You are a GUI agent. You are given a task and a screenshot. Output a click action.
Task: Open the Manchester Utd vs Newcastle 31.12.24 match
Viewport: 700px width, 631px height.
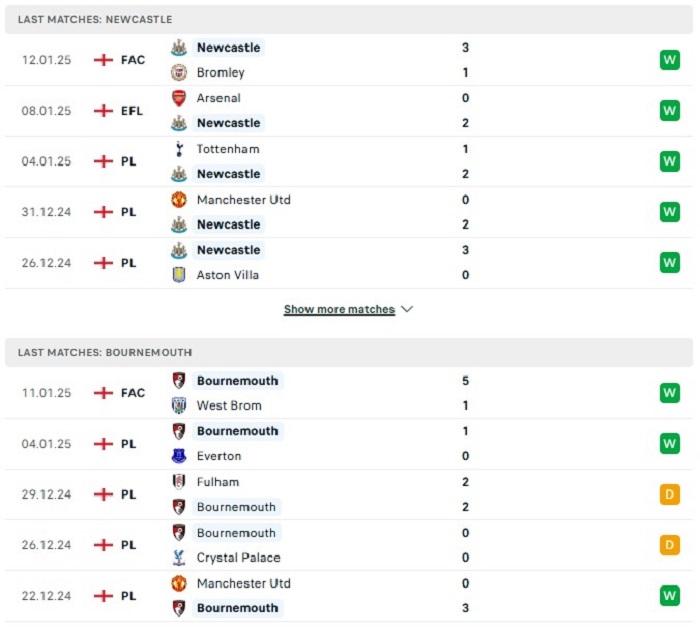coord(349,212)
